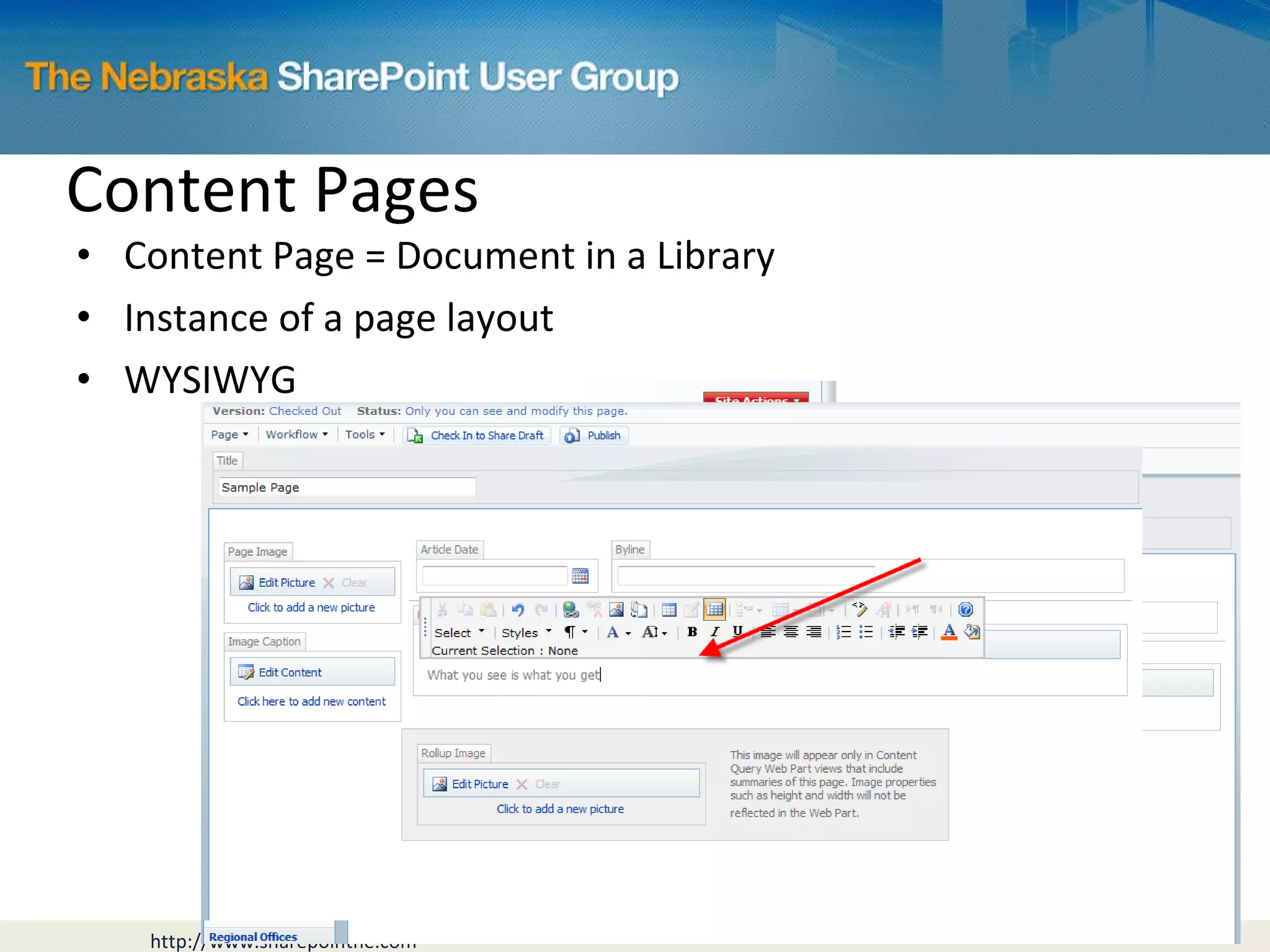Click into the Article Date field

point(494,576)
